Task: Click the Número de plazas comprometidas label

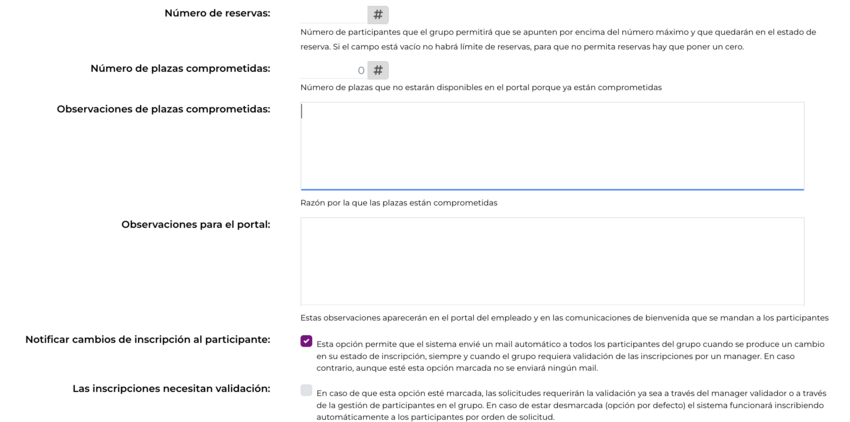Action: [181, 68]
